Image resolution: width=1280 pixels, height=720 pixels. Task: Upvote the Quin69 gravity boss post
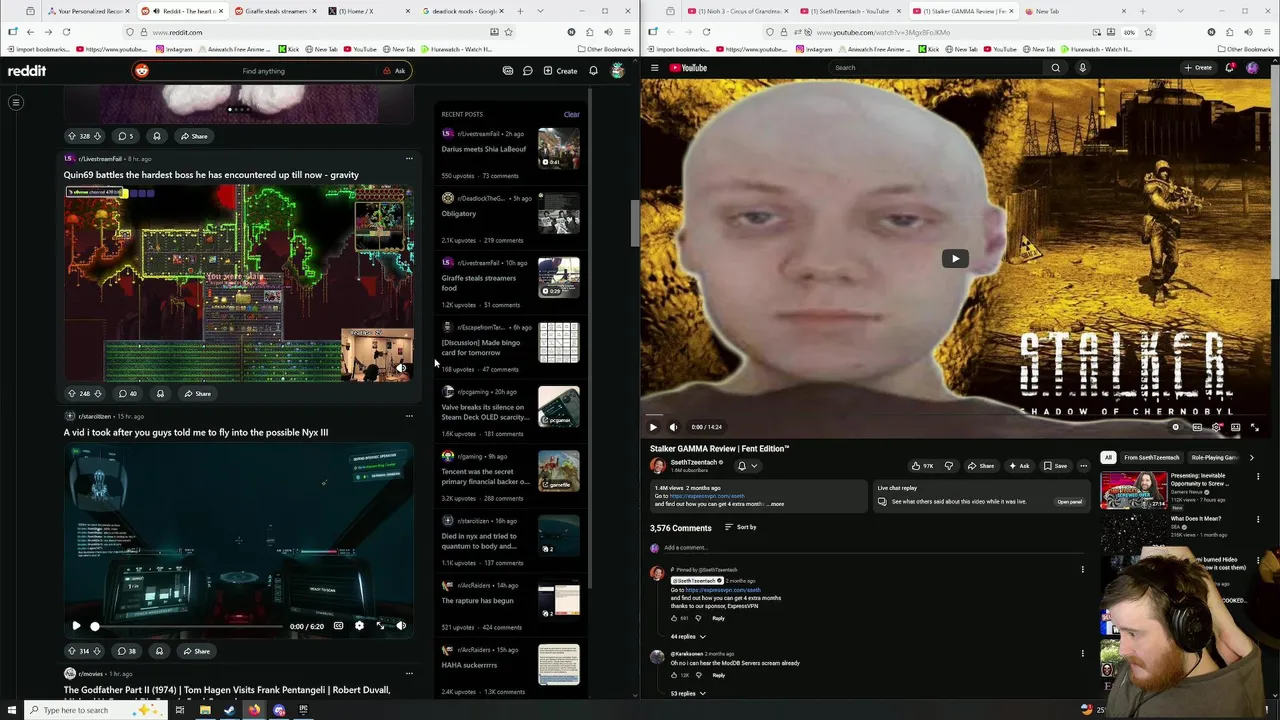(71, 393)
